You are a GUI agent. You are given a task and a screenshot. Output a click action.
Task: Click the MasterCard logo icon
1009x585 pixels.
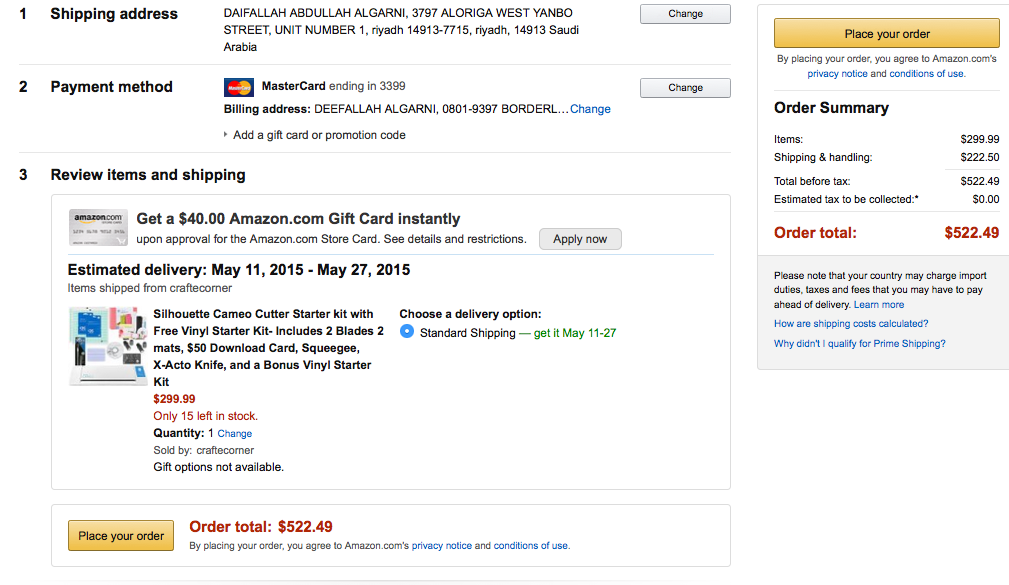point(238,87)
